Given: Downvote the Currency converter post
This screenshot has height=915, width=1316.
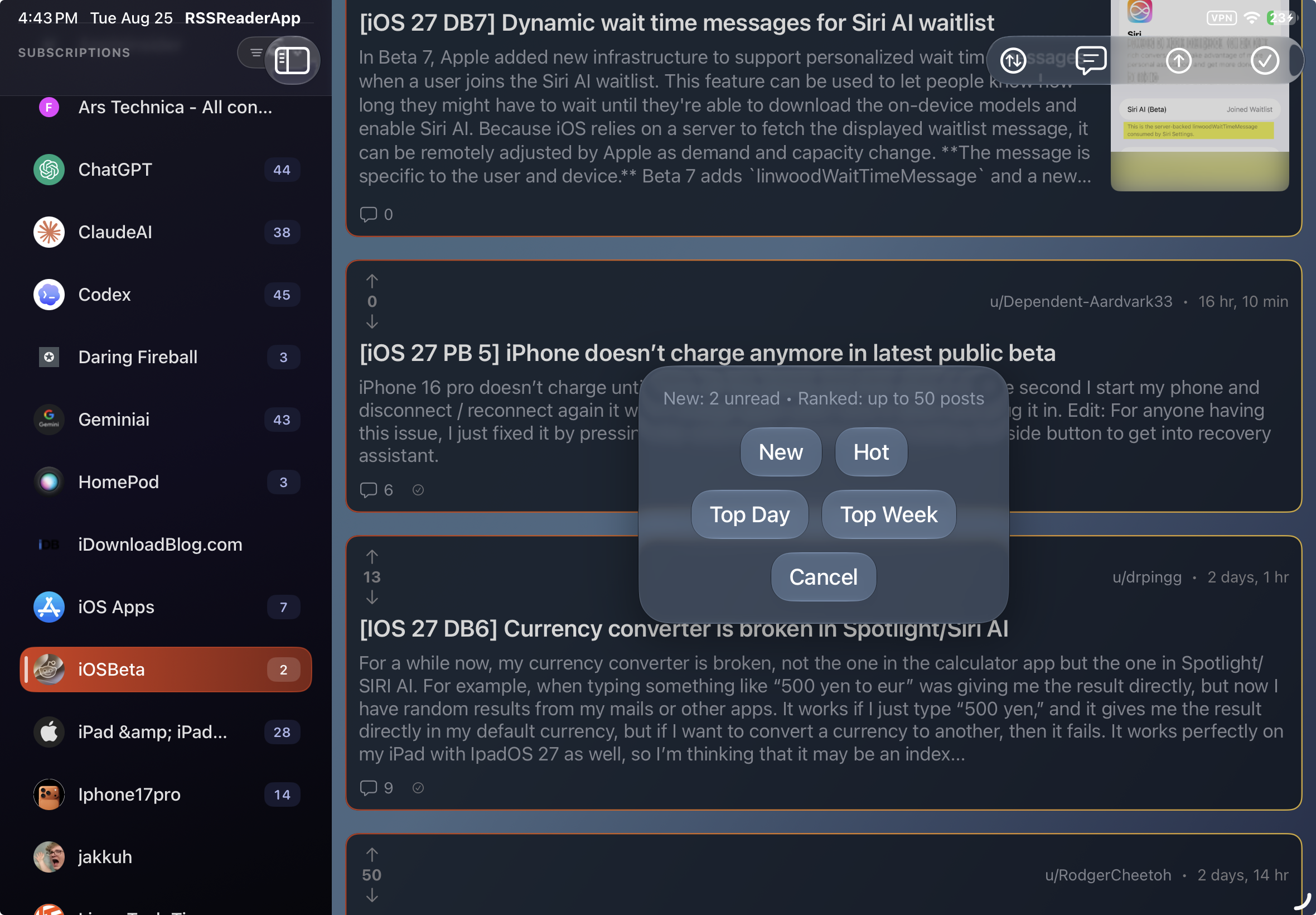Looking at the screenshot, I should (x=372, y=598).
